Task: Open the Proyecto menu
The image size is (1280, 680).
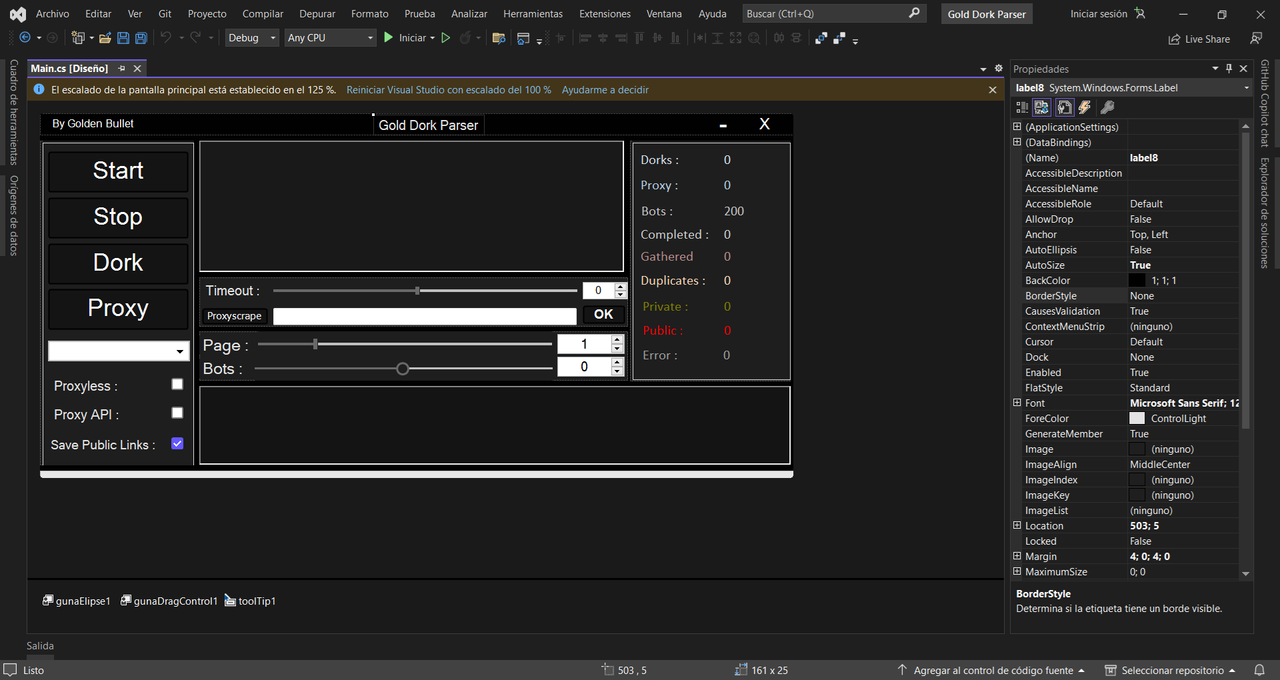Action: [207, 14]
